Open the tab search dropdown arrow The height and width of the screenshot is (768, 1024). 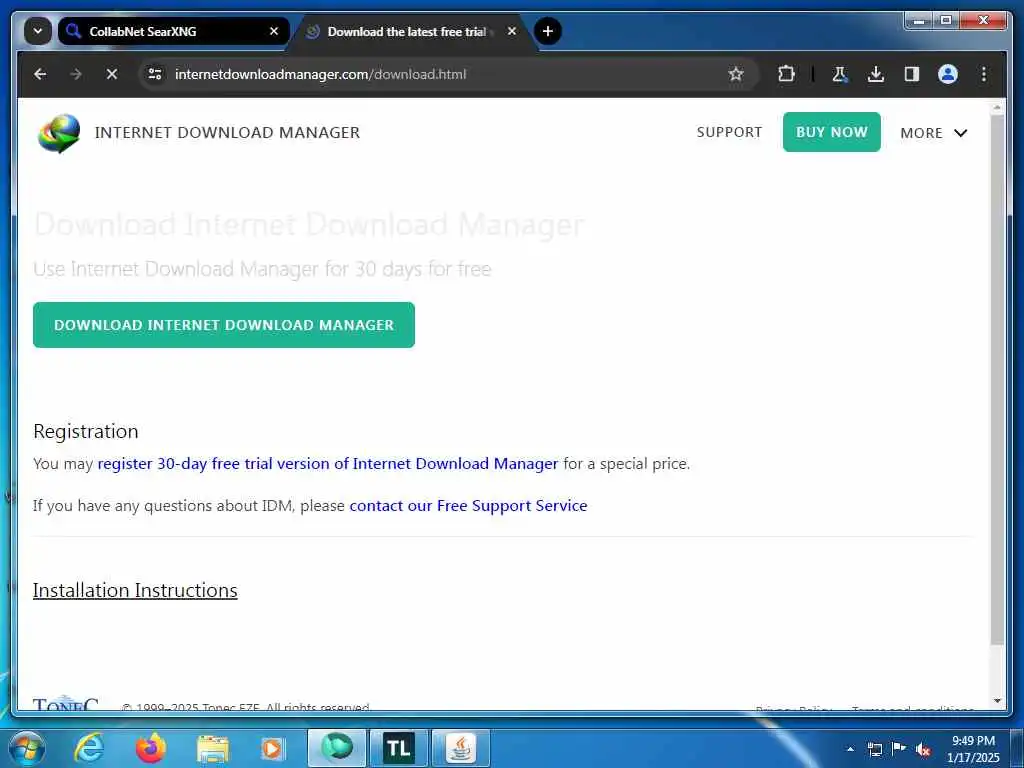[37, 31]
